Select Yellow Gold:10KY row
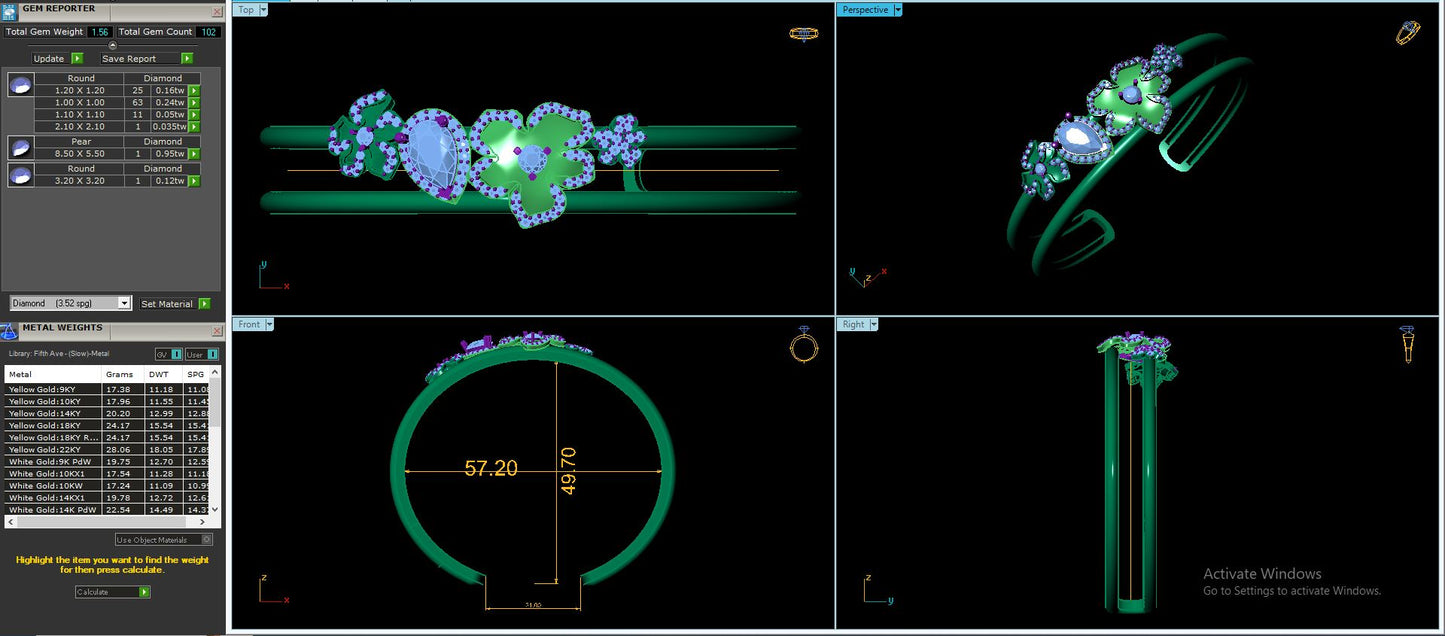 [107, 401]
